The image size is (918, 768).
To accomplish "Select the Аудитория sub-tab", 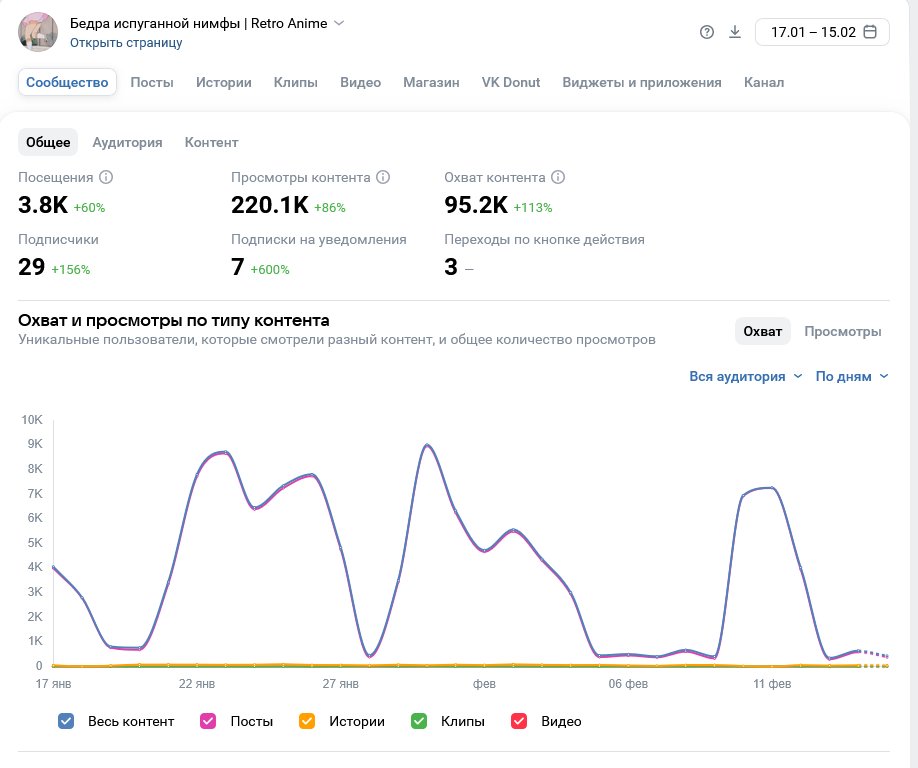I will (x=127, y=142).
